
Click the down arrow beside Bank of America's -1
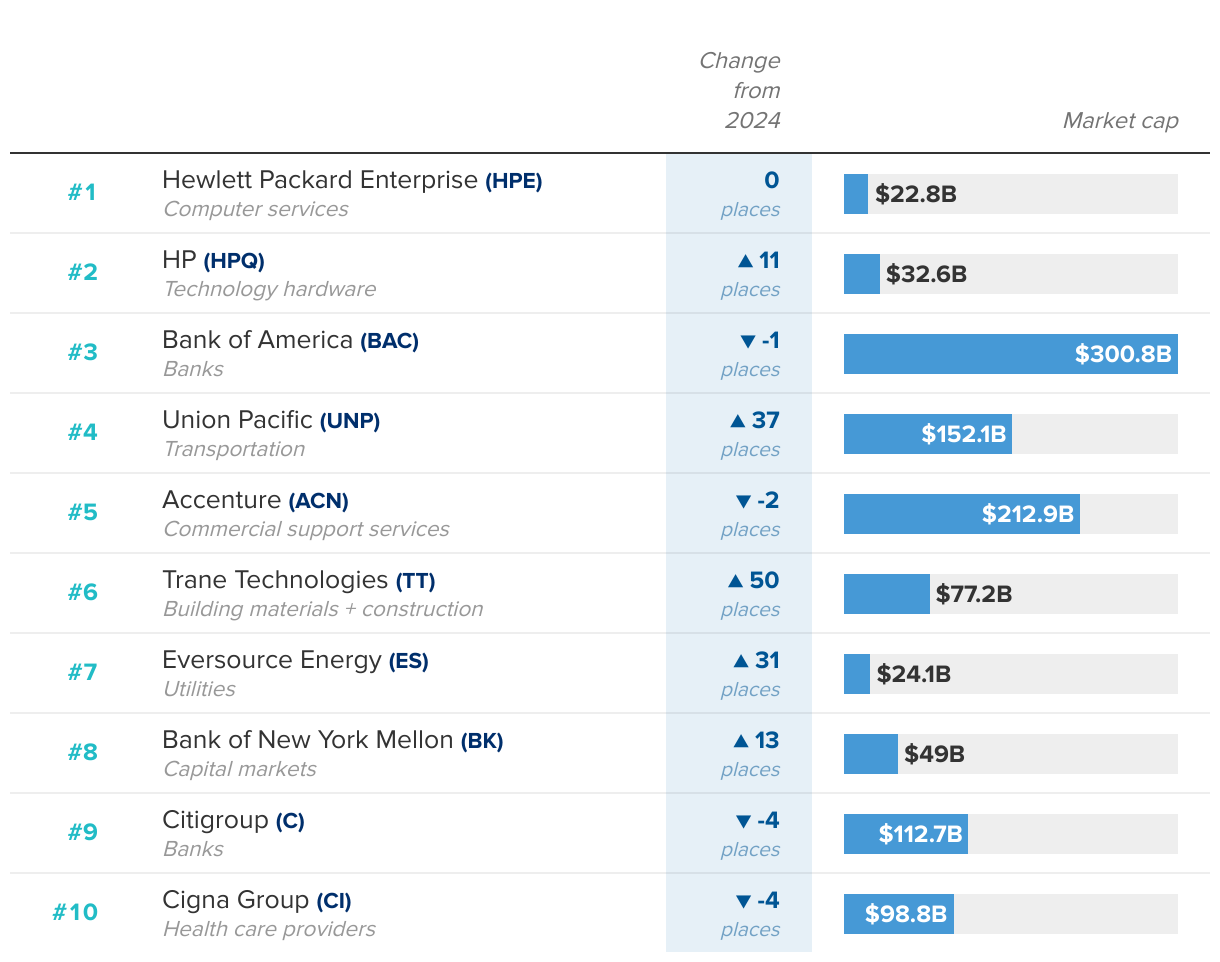747,342
